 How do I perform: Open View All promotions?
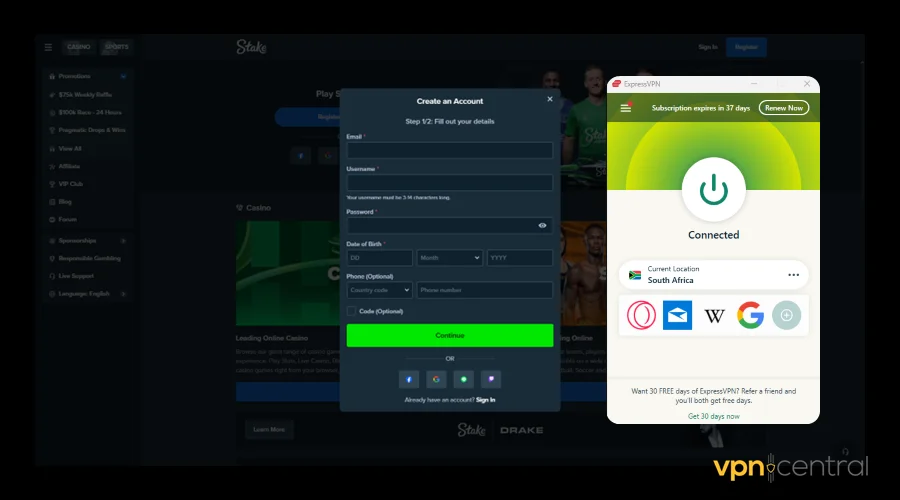tap(69, 149)
